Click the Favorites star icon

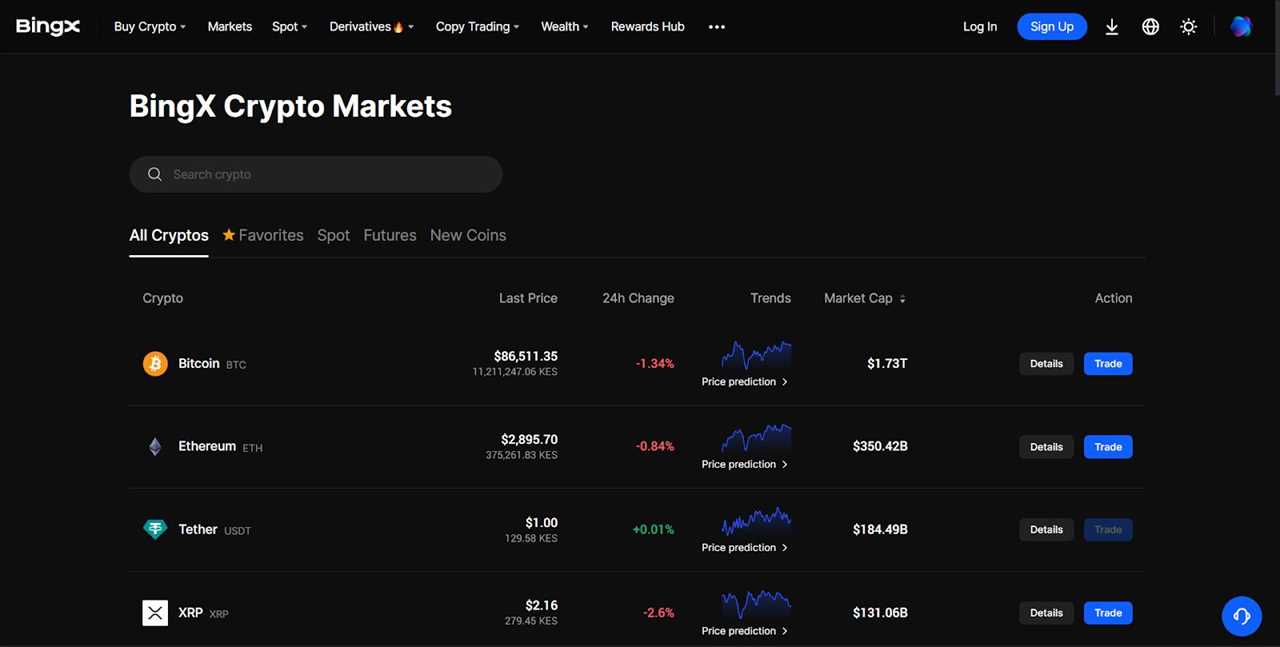pyautogui.click(x=228, y=235)
